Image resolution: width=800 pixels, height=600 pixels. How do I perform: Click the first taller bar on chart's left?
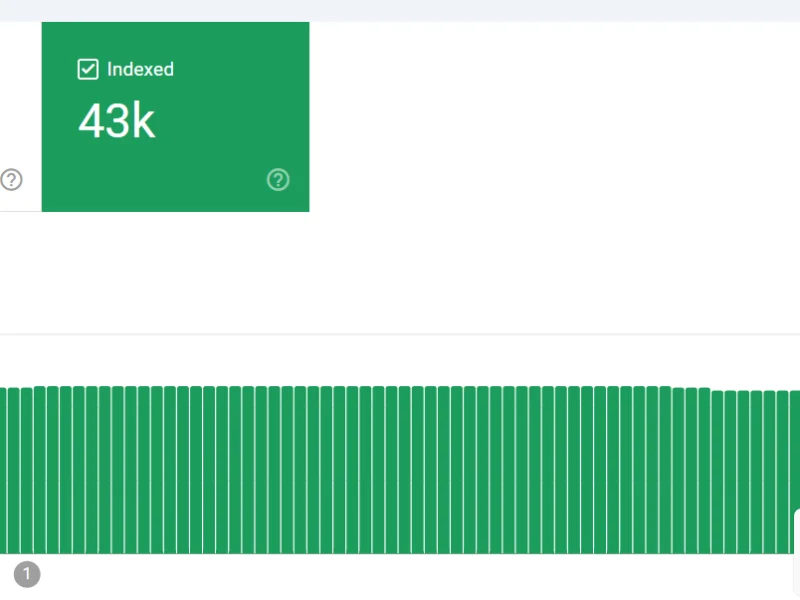point(40,470)
